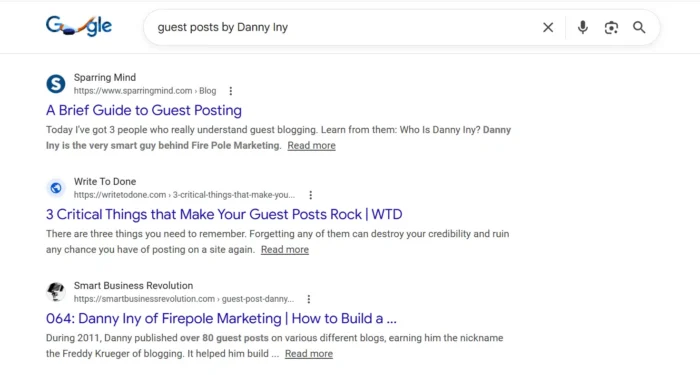700x375 pixels.
Task: Open the Smart Business Revolution favicon
Action: tap(56, 292)
